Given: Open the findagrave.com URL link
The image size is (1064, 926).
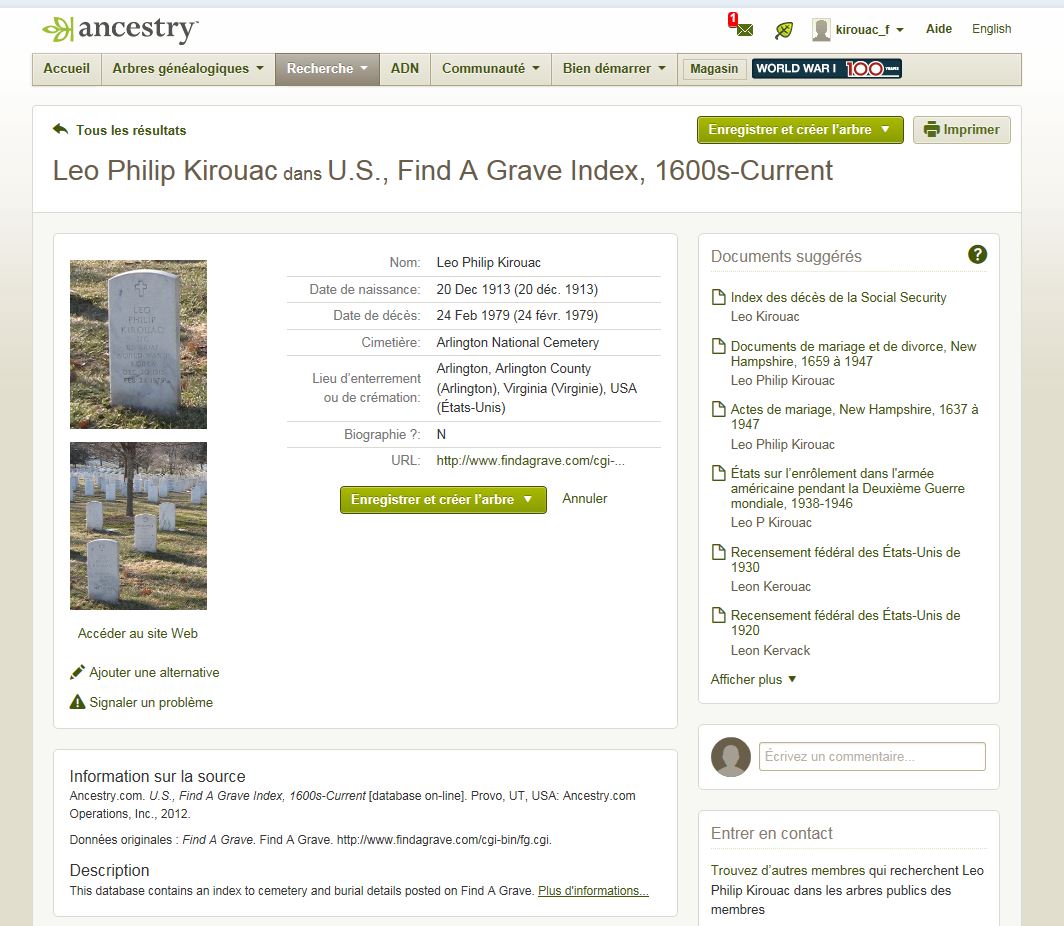Looking at the screenshot, I should point(531,461).
